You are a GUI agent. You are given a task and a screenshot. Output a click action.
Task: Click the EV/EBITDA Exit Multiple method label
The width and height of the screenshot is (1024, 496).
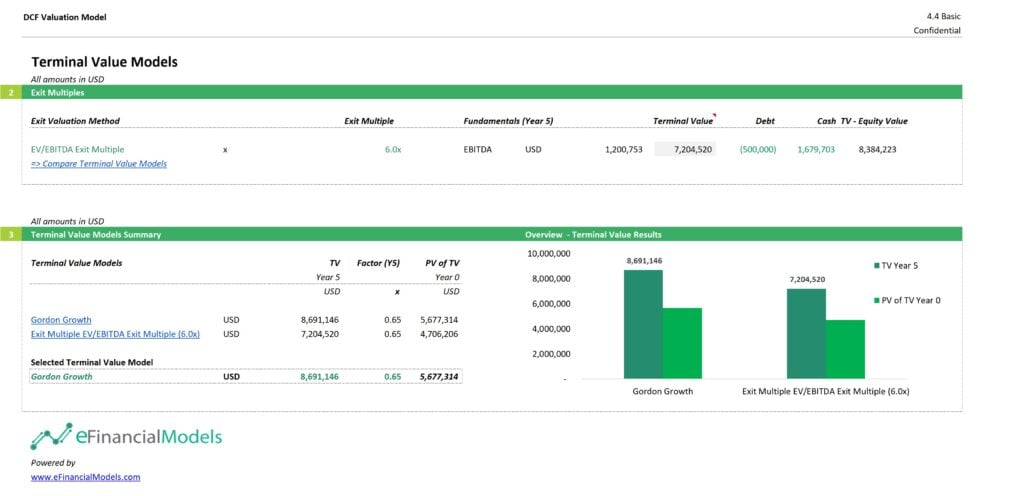[77, 149]
